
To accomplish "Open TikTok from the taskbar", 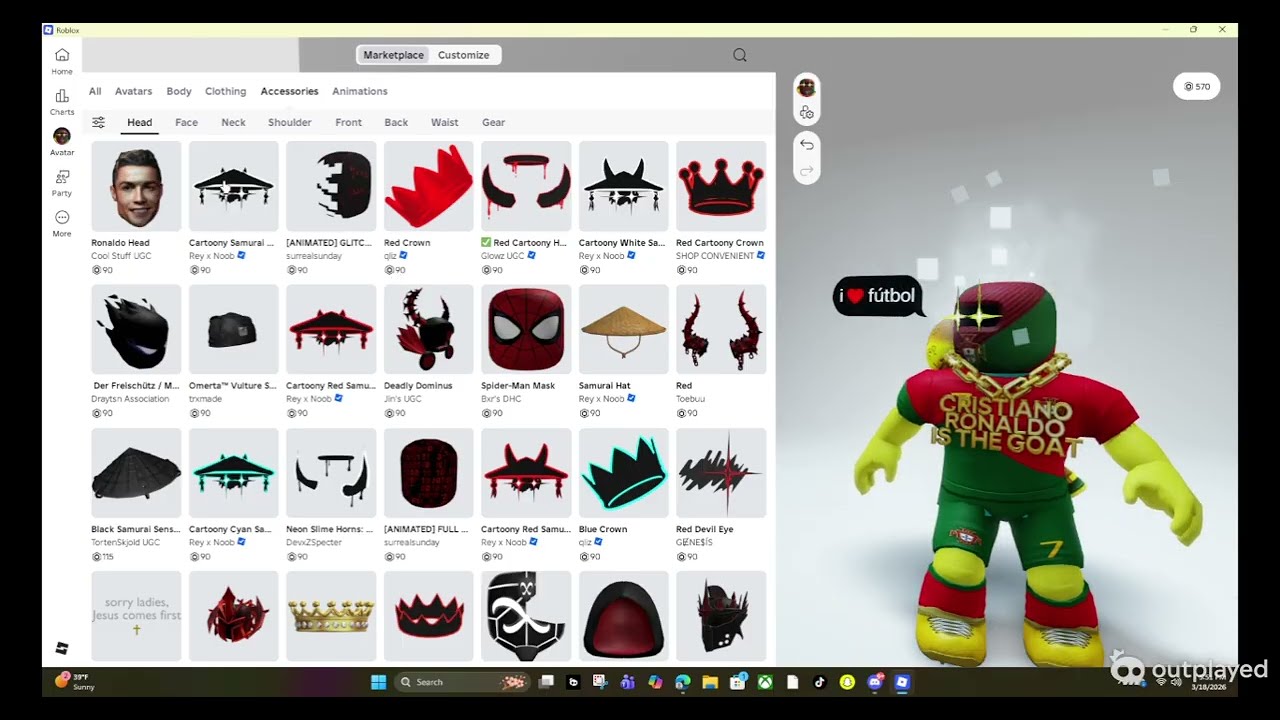I will [x=820, y=682].
